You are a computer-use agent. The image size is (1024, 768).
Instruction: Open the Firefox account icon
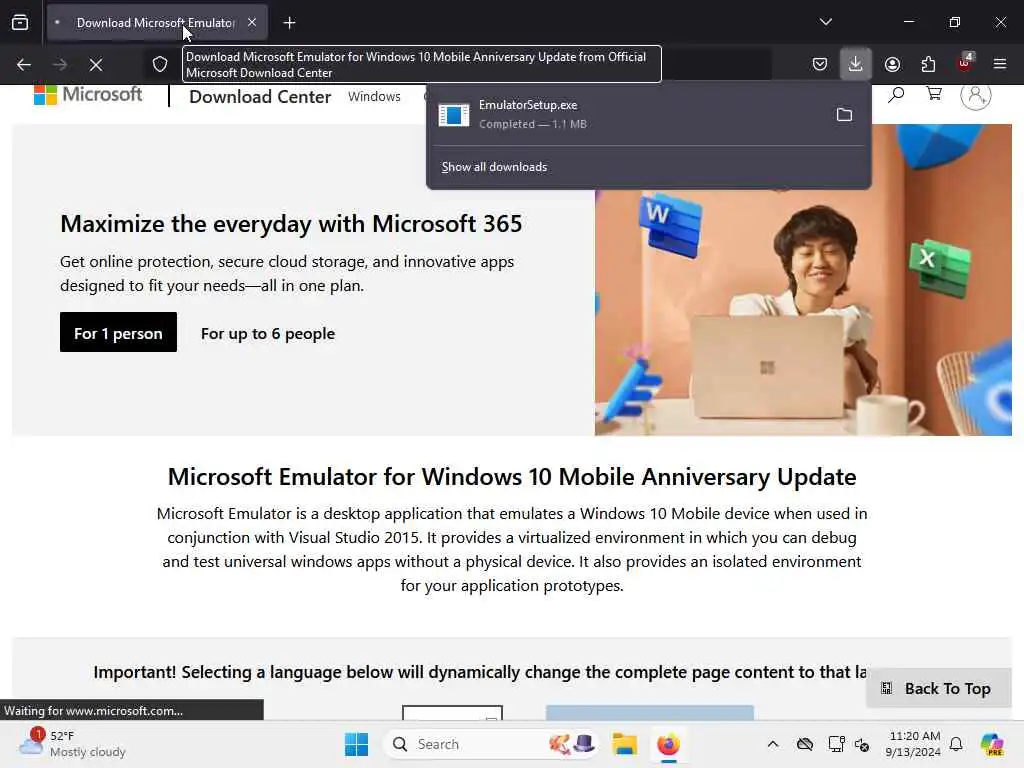[x=892, y=64]
